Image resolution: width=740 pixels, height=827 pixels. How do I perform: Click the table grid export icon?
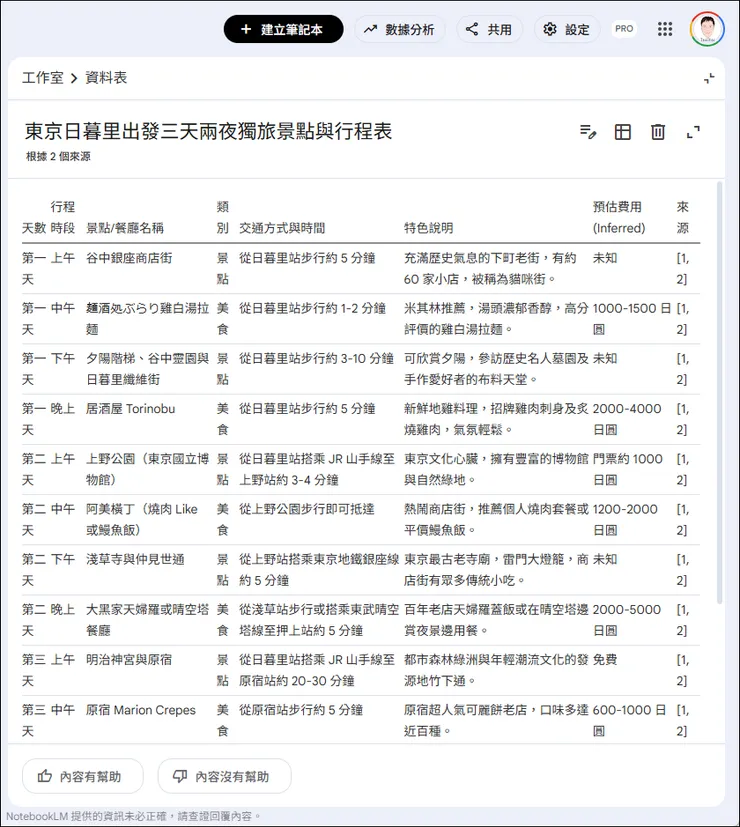(x=623, y=132)
